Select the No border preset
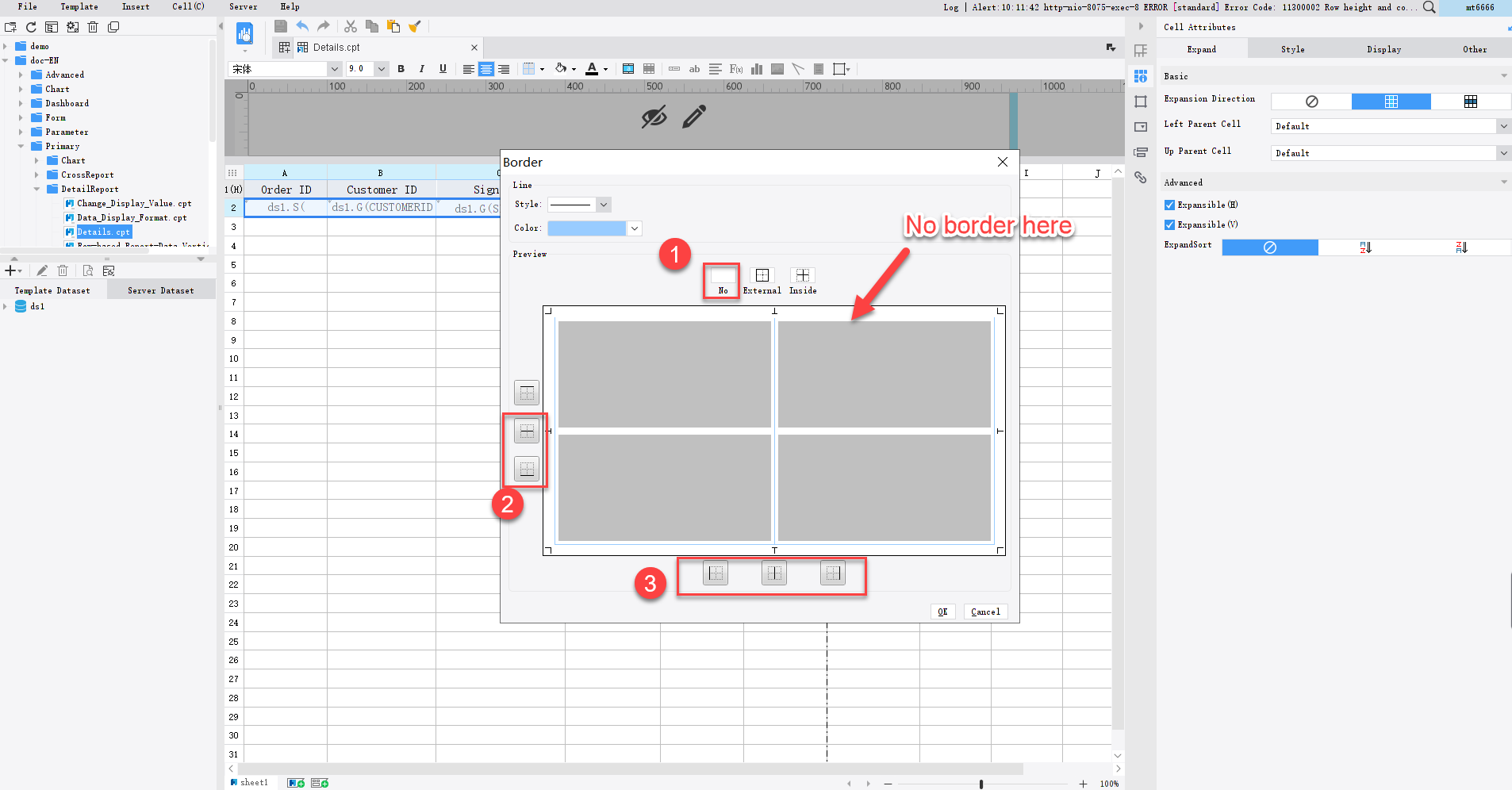This screenshot has width=1512, height=790. coord(723,280)
